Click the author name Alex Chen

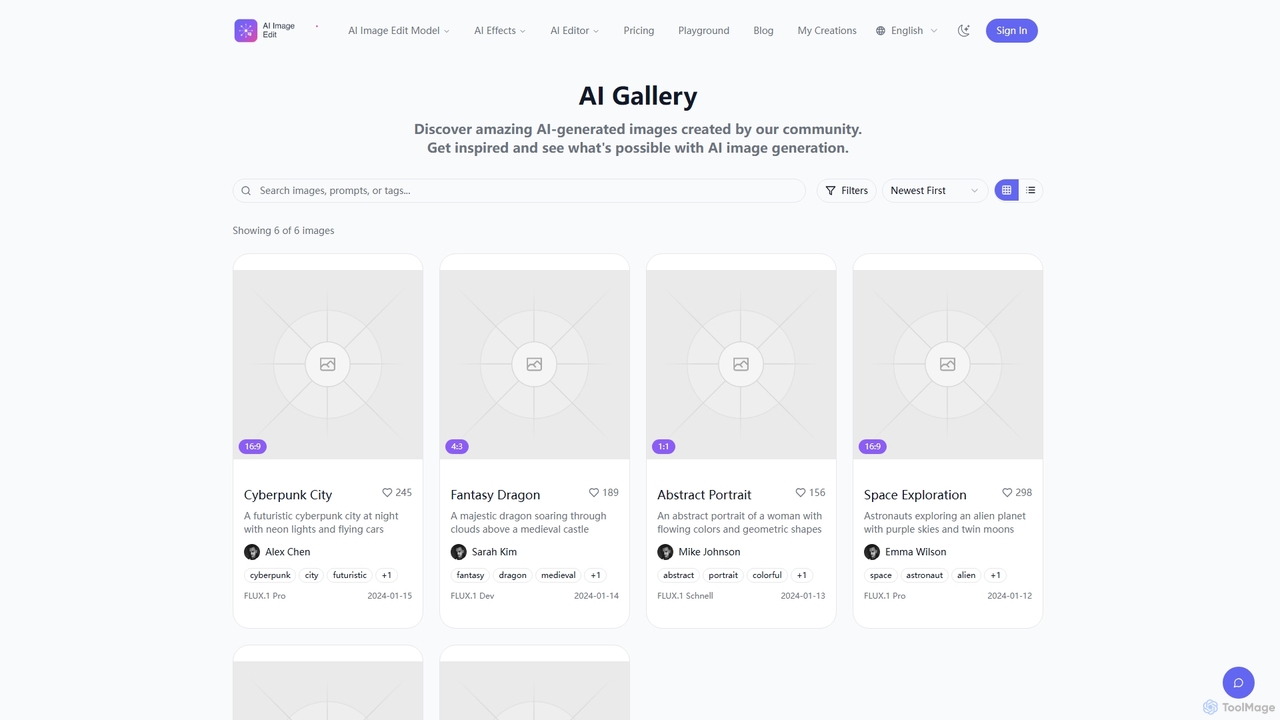[288, 552]
